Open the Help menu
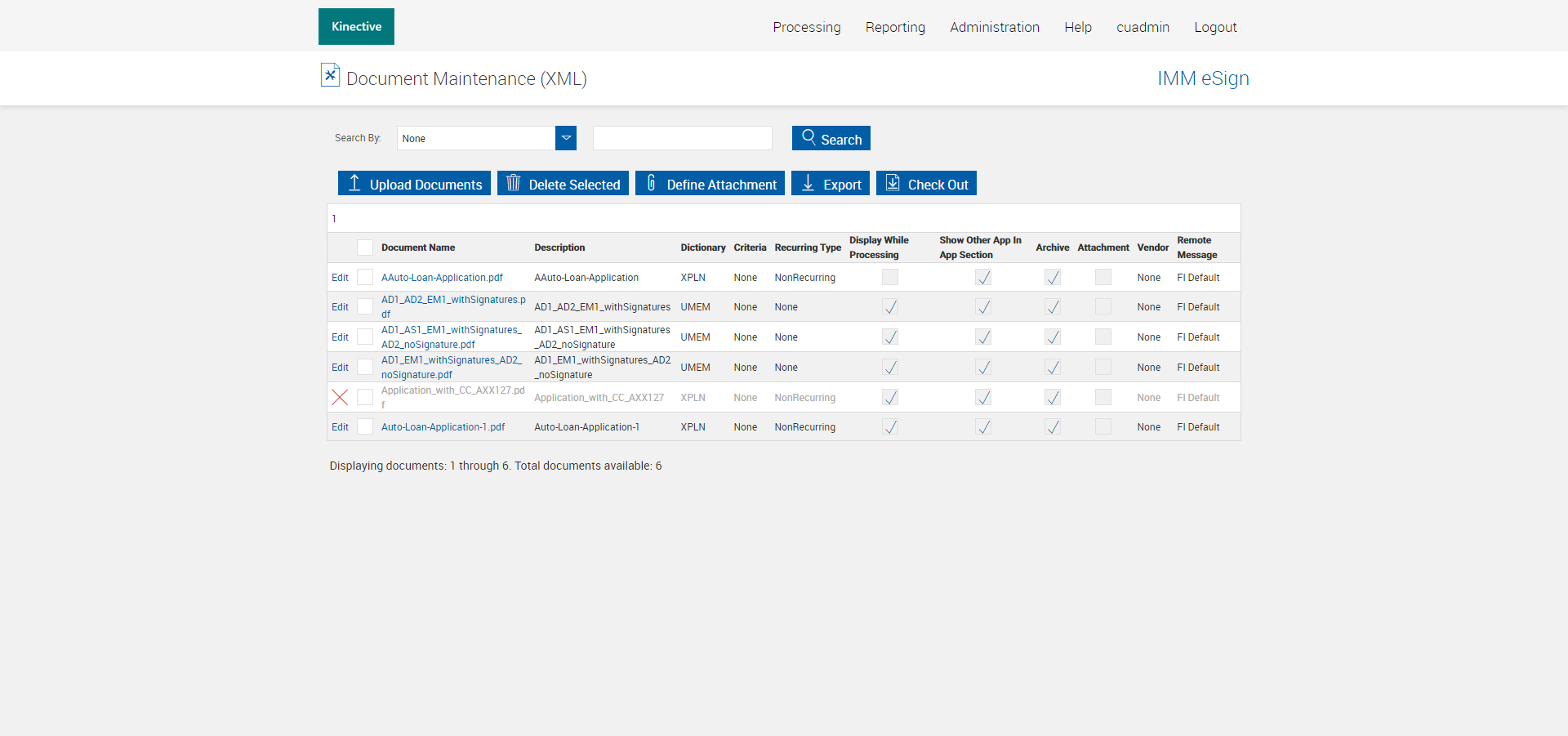The height and width of the screenshot is (736, 1568). 1077,27
